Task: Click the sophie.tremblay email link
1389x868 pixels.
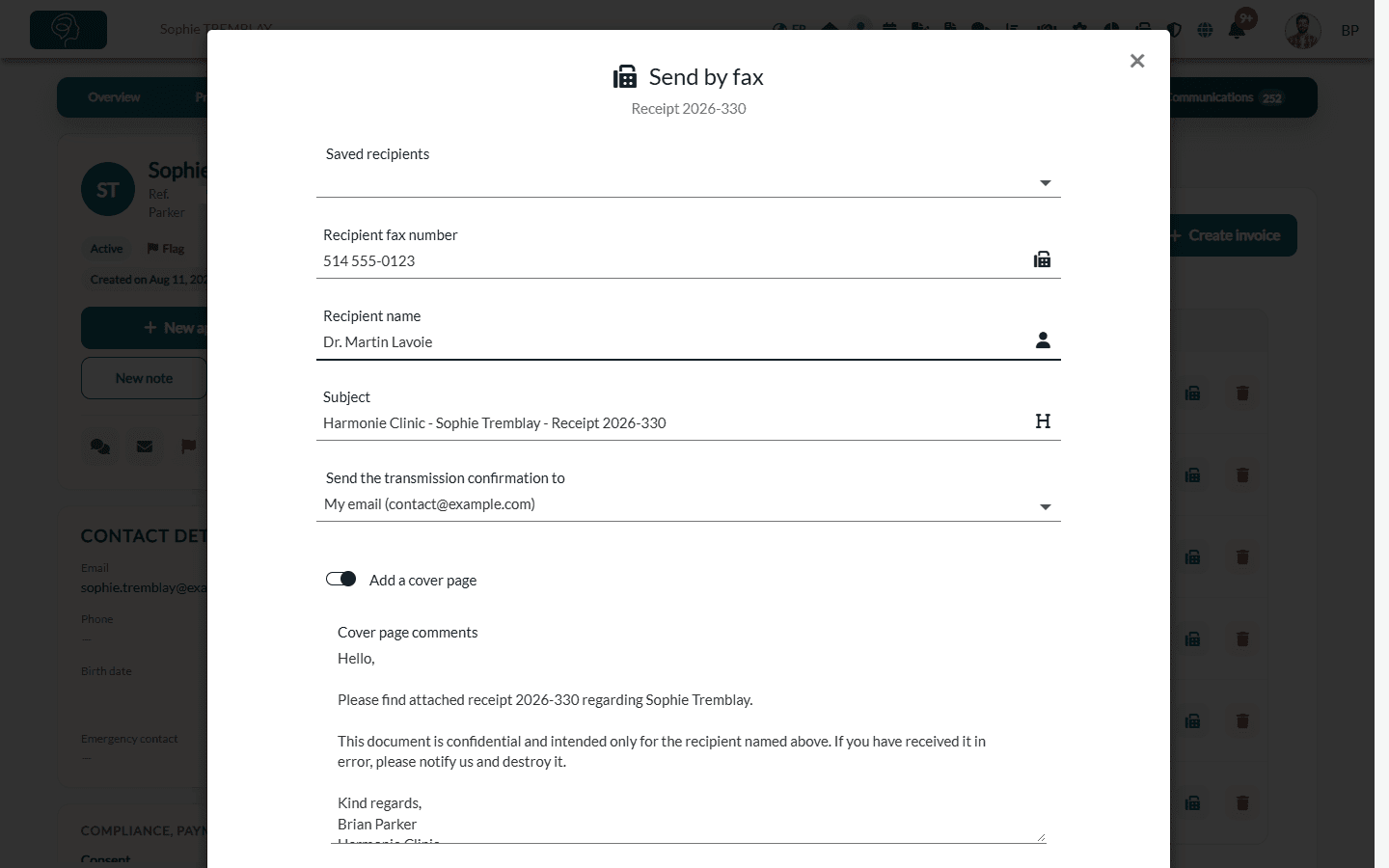Action: (x=144, y=587)
